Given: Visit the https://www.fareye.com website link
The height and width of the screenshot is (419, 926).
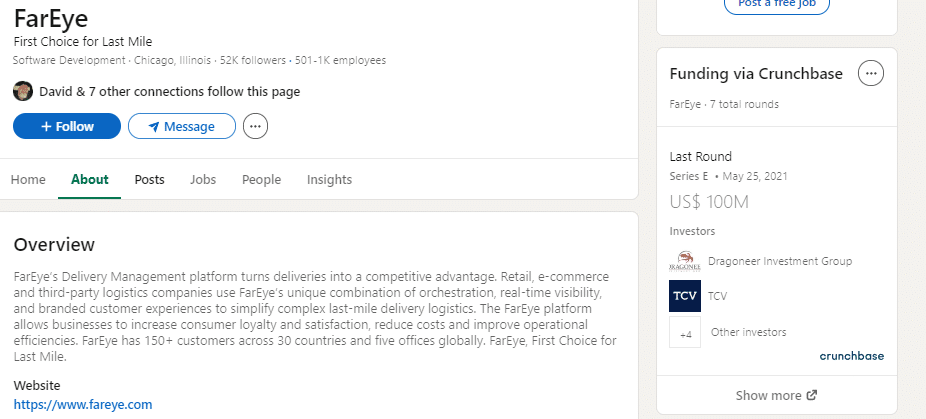Looking at the screenshot, I should coord(83,405).
